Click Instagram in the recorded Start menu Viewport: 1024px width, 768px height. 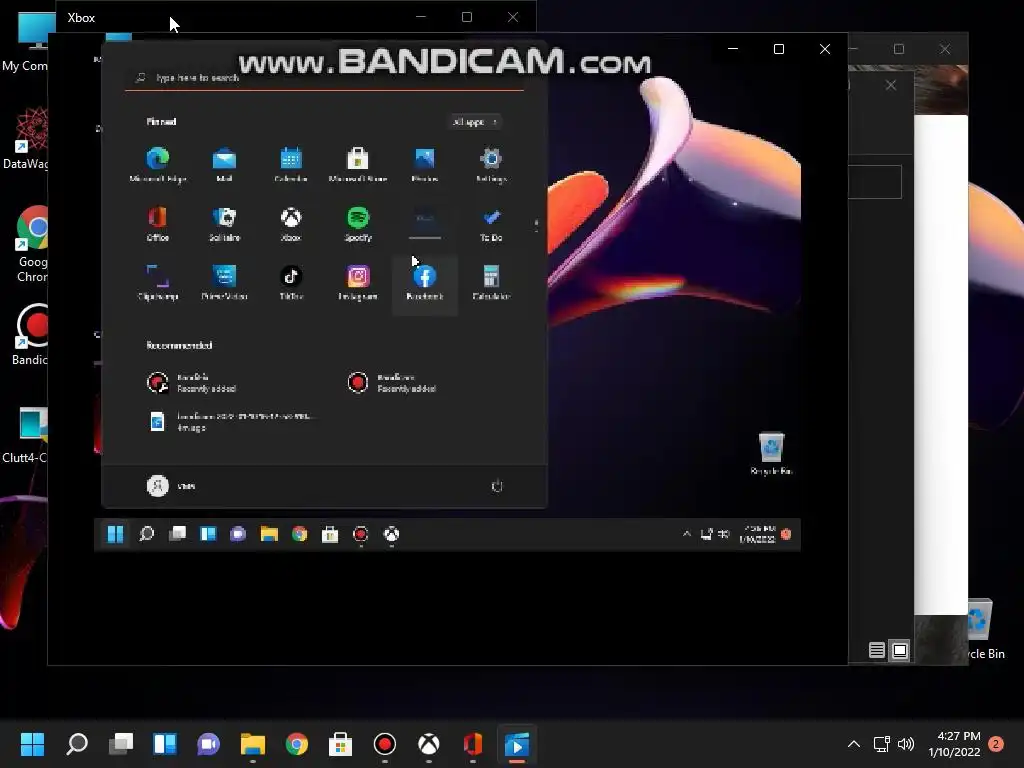tap(358, 282)
